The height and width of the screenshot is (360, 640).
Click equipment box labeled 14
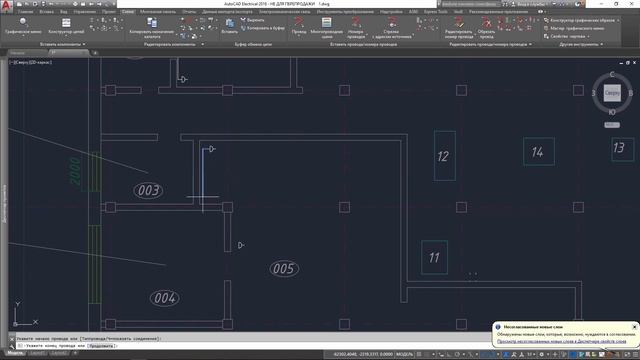click(539, 151)
